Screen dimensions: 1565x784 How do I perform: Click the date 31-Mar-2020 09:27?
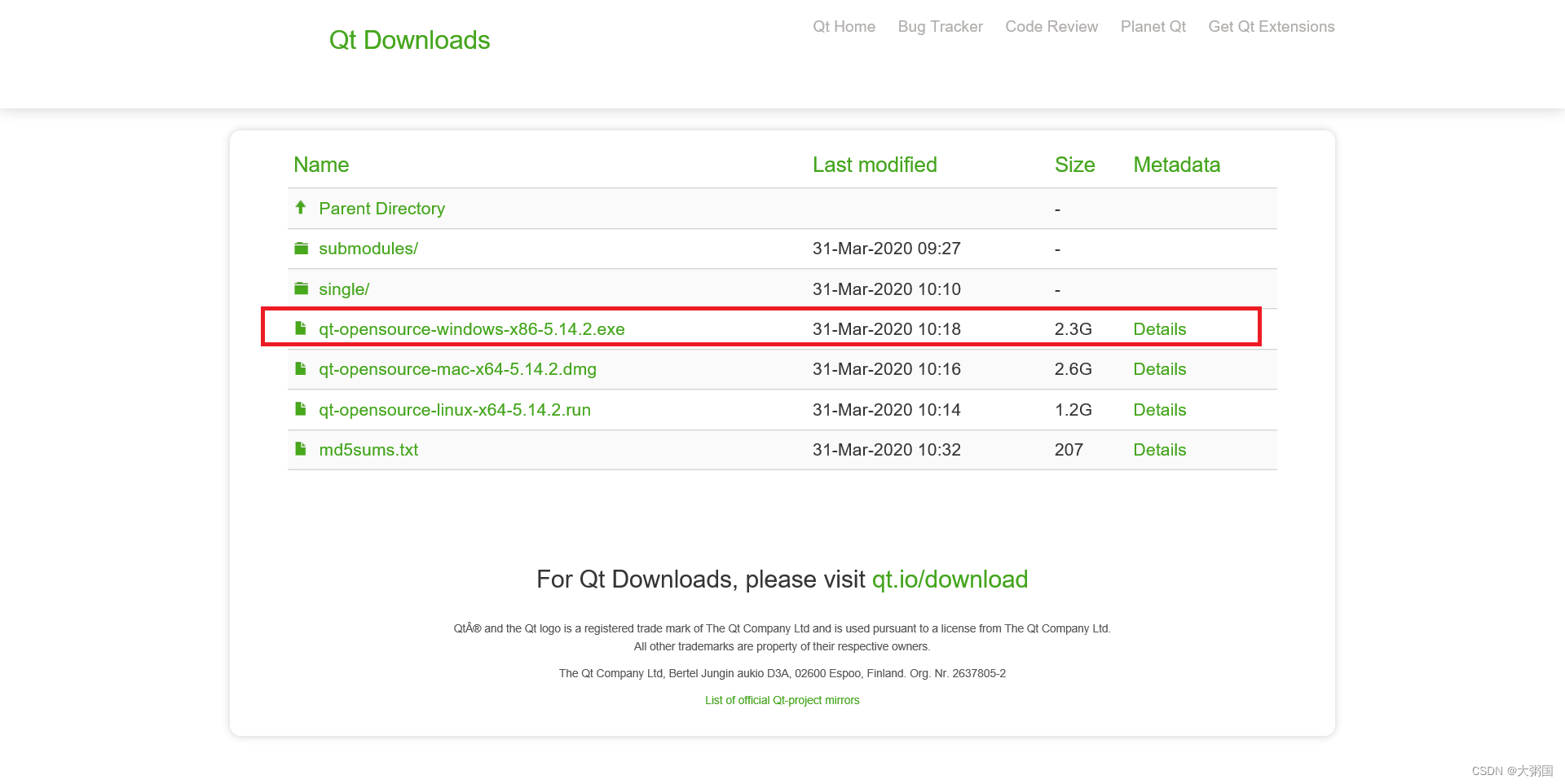886,249
